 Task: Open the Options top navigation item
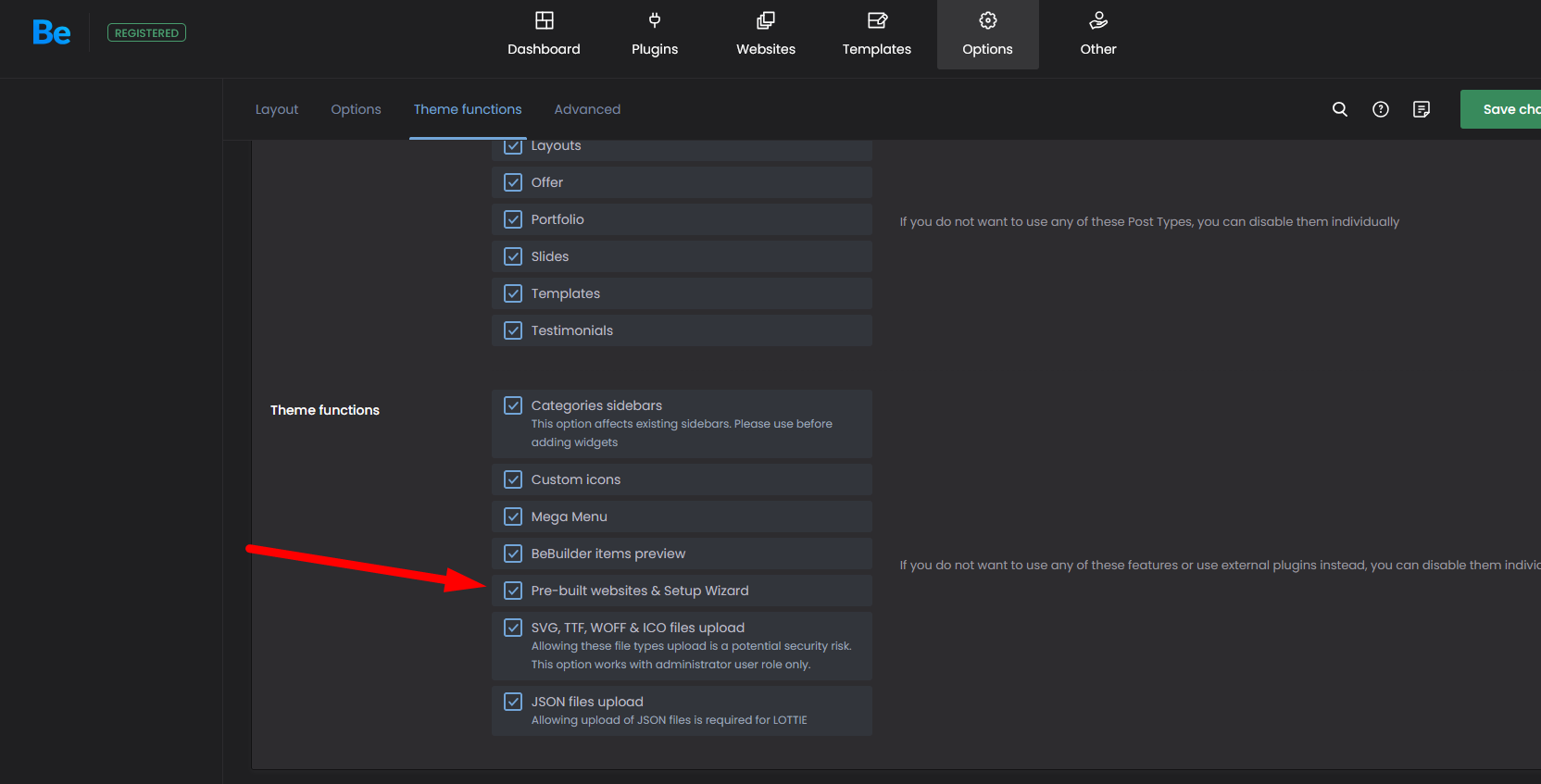pyautogui.click(x=987, y=34)
